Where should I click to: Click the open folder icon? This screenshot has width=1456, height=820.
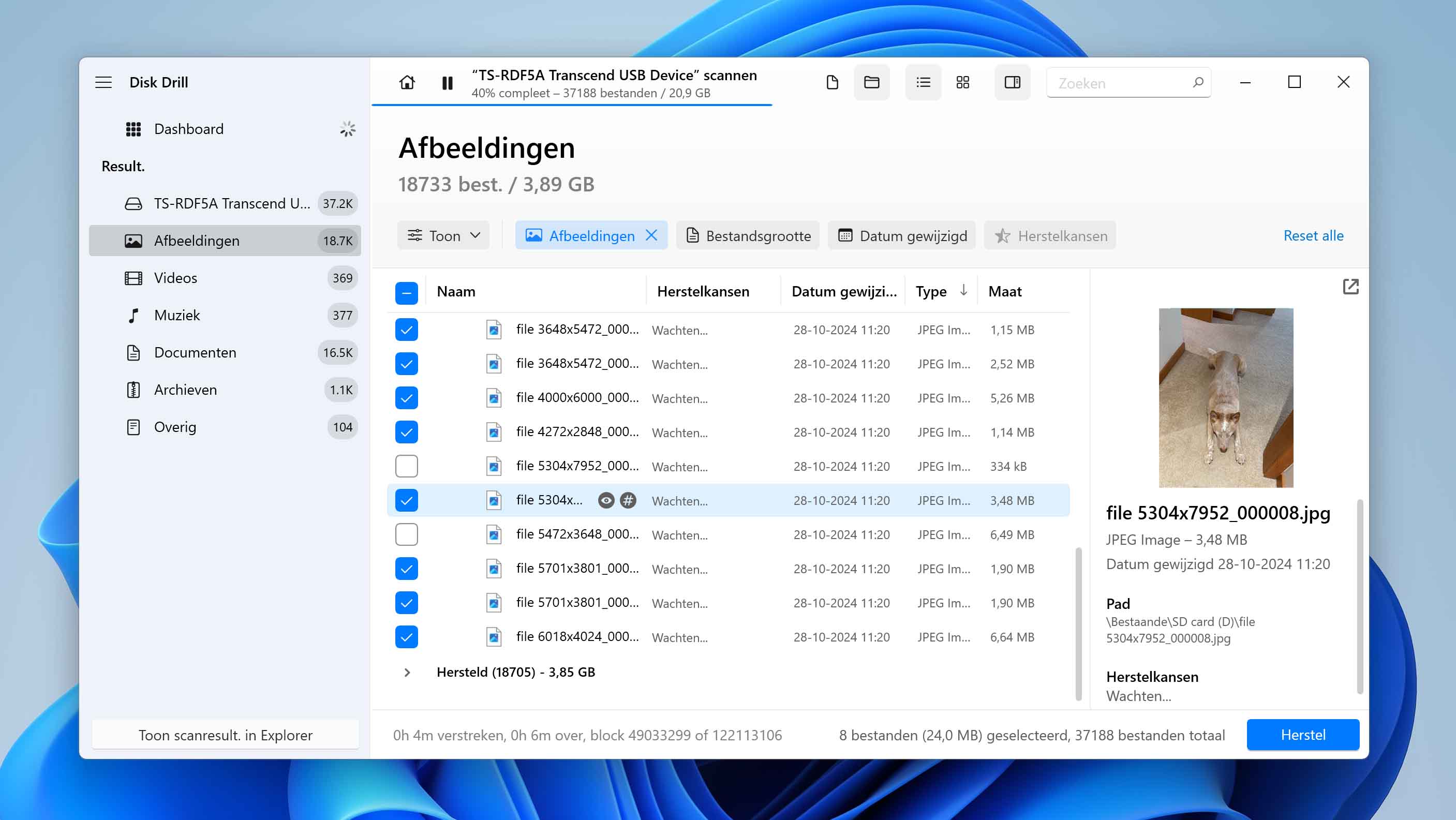pyautogui.click(x=872, y=82)
